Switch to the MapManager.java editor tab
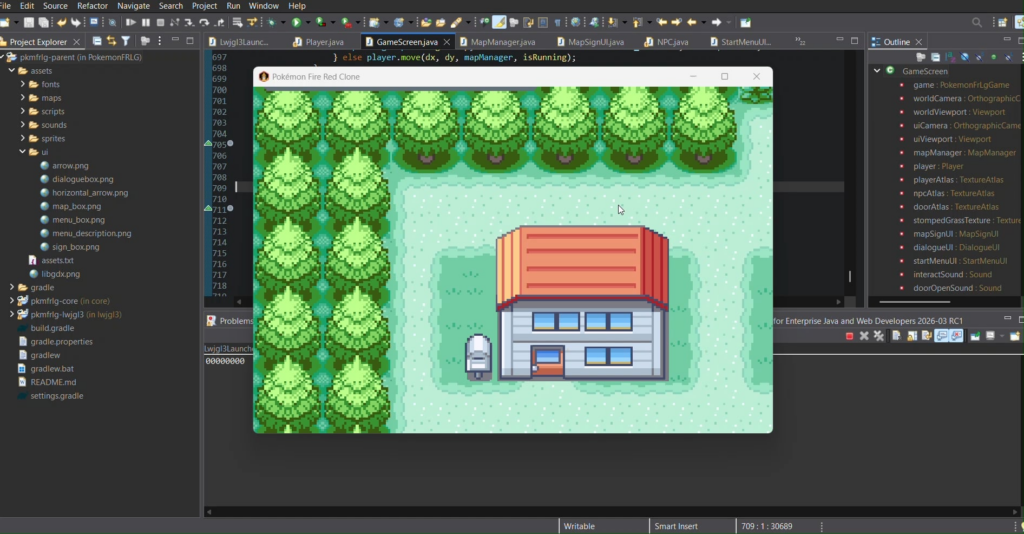 click(x=497, y=42)
